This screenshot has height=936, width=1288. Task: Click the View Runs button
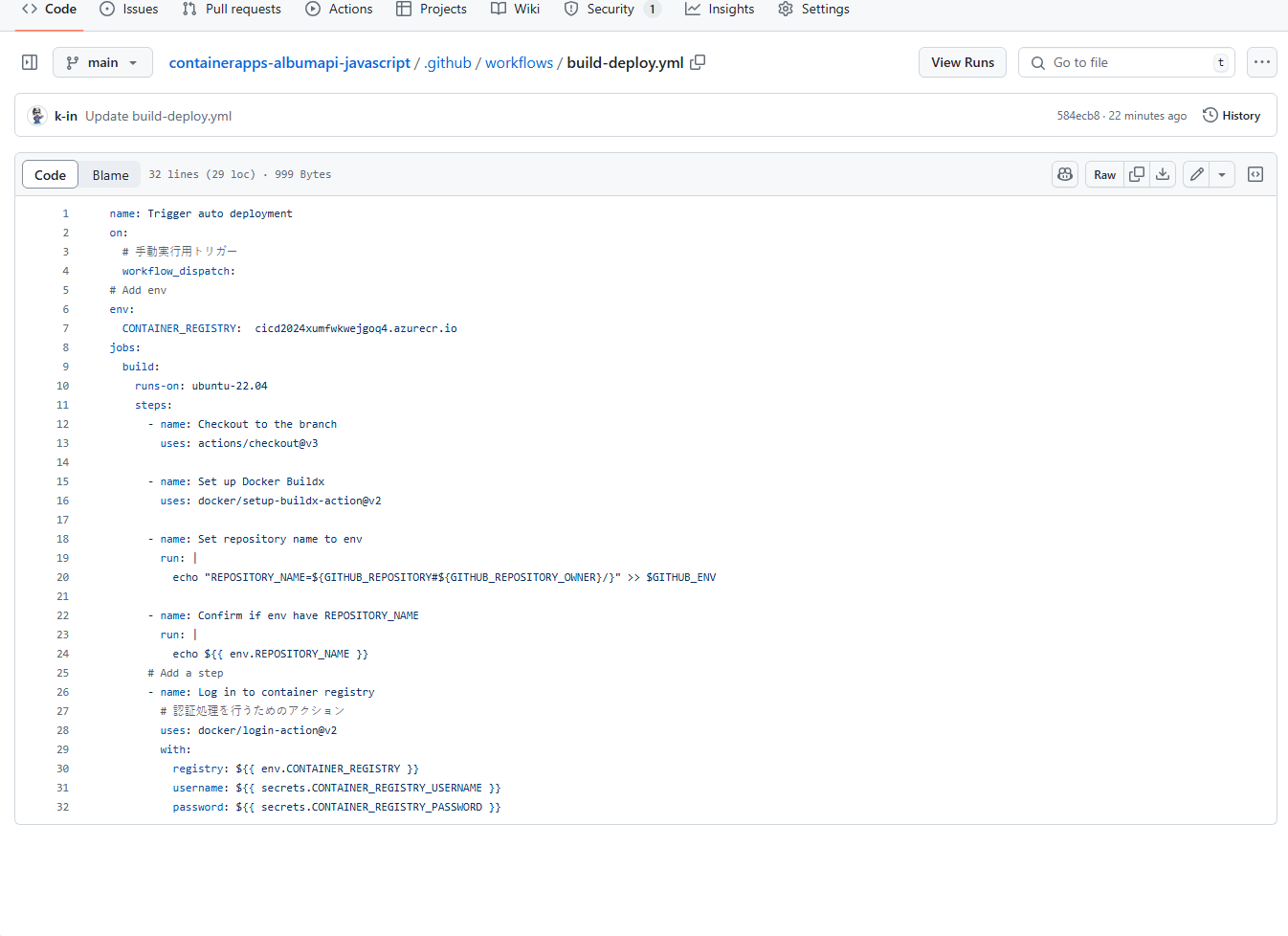(x=963, y=62)
